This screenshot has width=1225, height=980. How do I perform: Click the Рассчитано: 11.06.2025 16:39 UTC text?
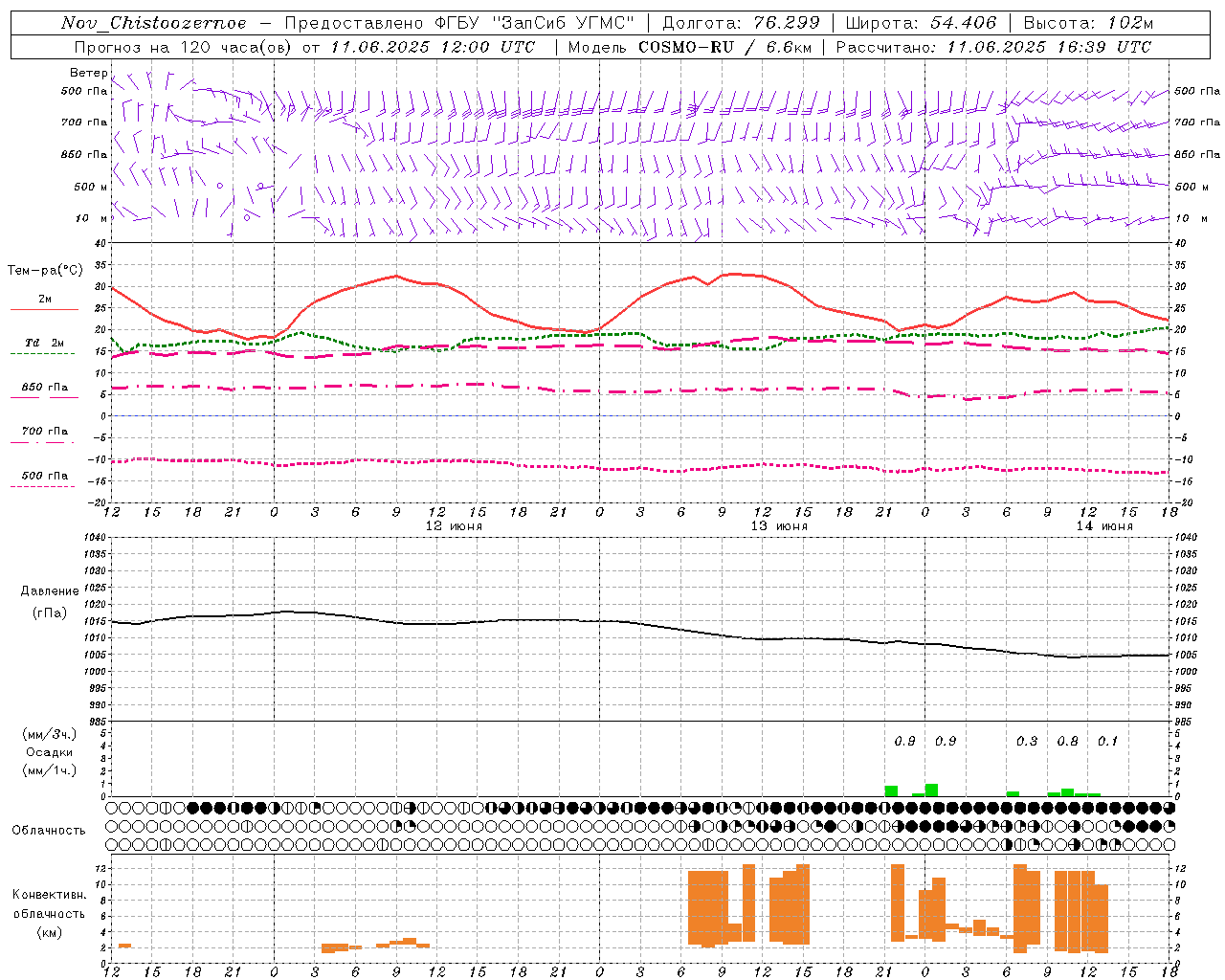tap(993, 47)
